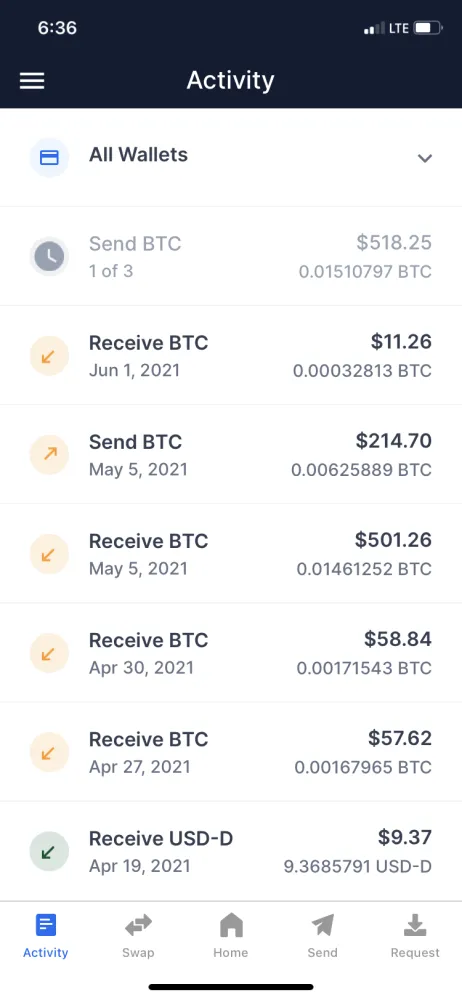Open the Swap tab icon
The width and height of the screenshot is (462, 1000).
pos(138,925)
